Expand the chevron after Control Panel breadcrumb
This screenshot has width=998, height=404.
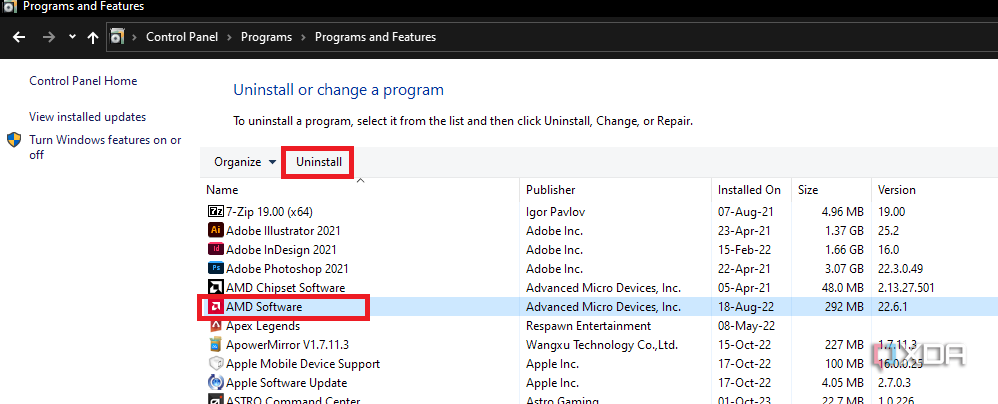tap(229, 38)
